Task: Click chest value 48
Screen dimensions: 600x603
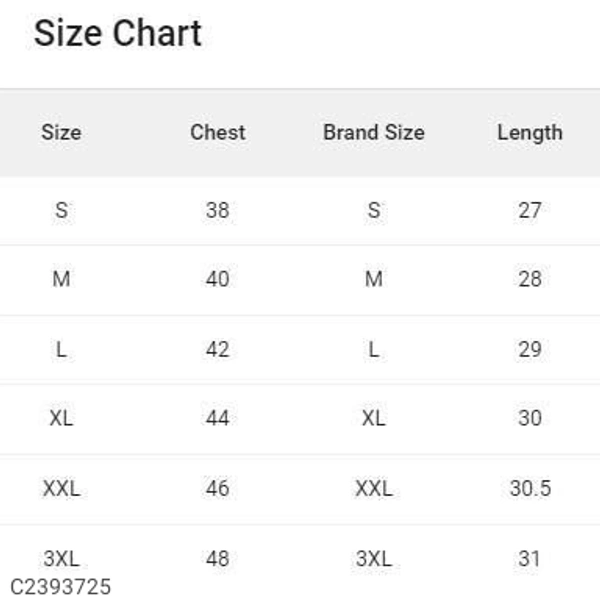Action: [217, 558]
